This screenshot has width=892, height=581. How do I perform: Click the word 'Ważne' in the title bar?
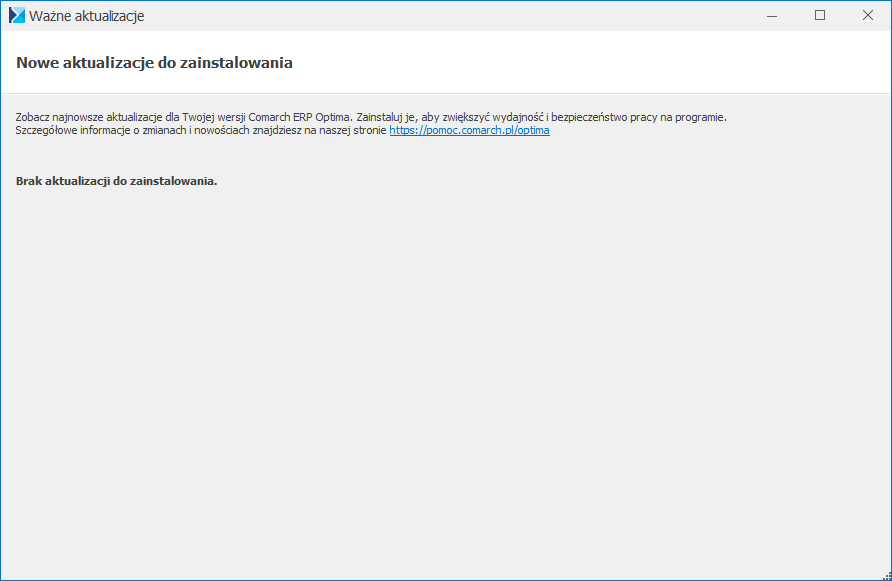click(51, 16)
